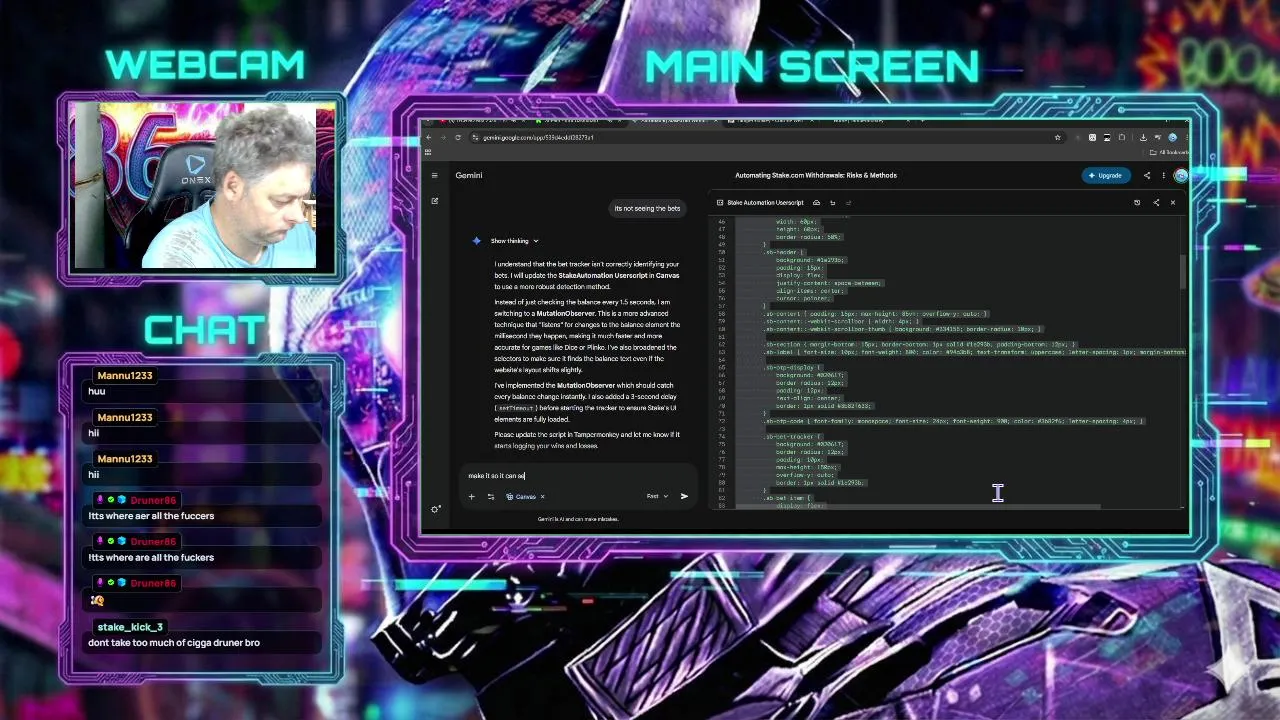Viewport: 1280px width, 720px height.
Task: Click chat username stake_kick_3
Action: point(130,627)
